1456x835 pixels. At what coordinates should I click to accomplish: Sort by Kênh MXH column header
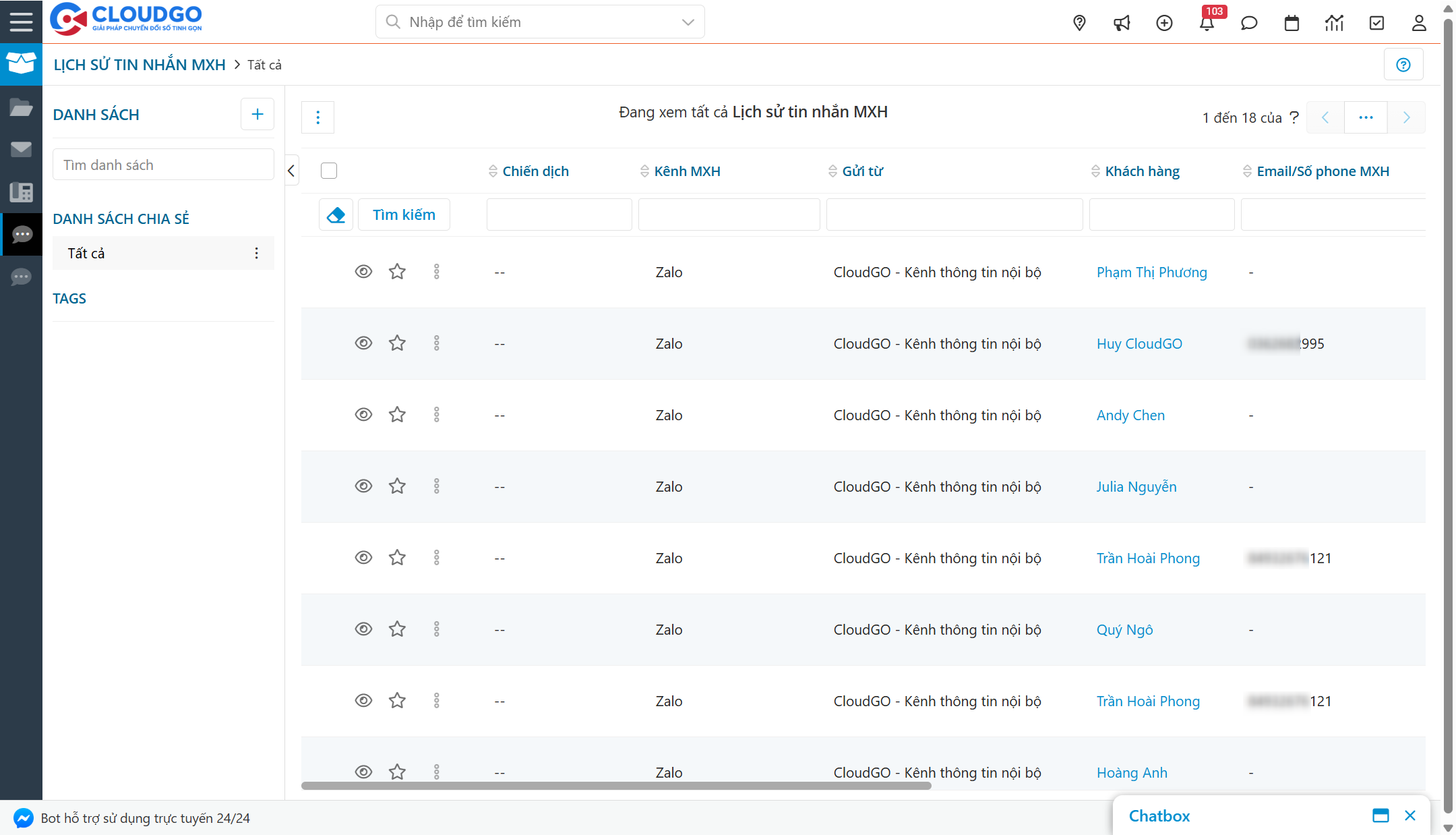click(x=686, y=171)
